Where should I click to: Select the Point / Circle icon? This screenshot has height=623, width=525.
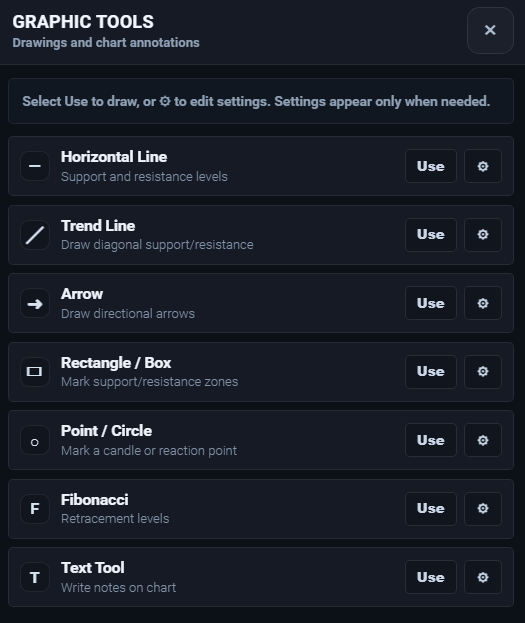[x=35, y=441]
